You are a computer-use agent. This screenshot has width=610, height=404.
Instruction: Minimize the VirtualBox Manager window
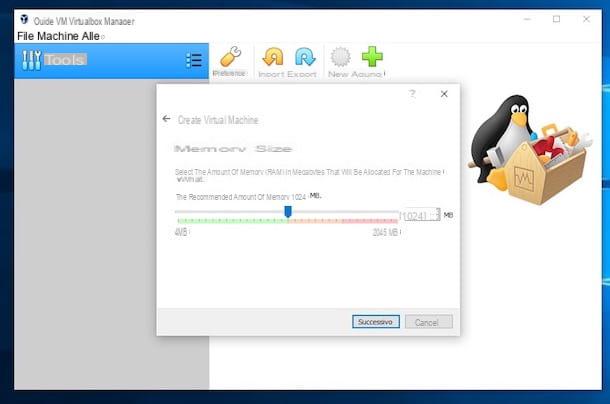click(x=527, y=19)
